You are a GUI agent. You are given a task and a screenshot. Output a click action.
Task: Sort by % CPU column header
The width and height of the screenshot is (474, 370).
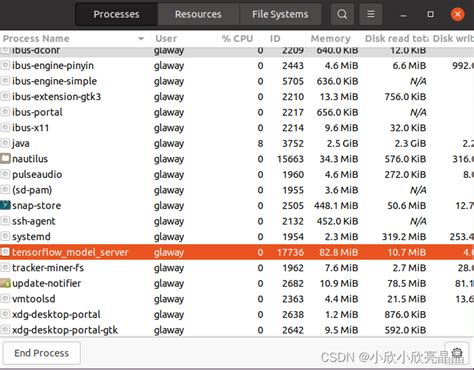tap(237, 39)
